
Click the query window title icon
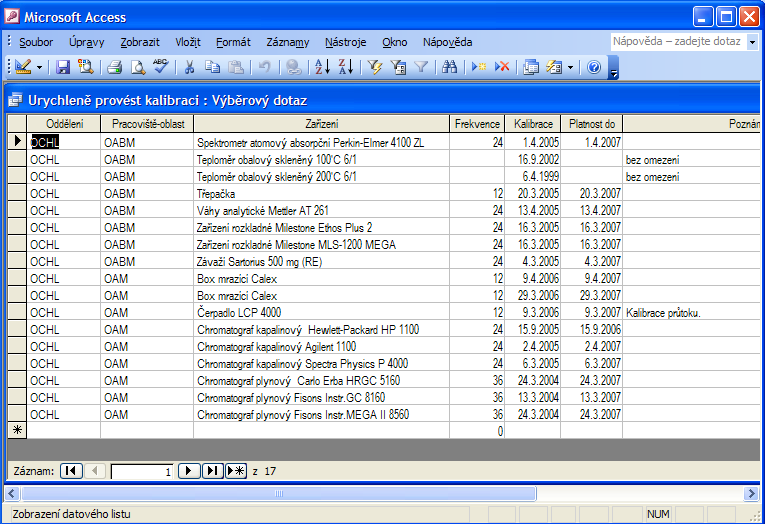15,100
